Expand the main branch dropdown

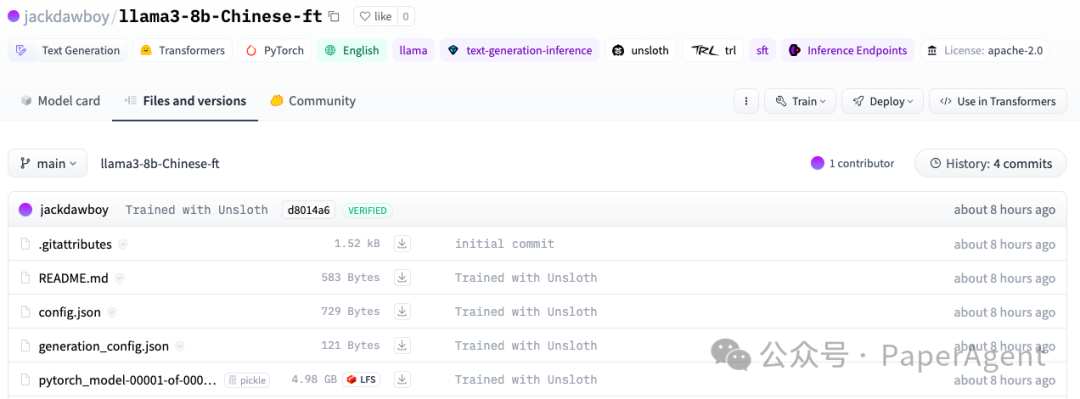(48, 163)
